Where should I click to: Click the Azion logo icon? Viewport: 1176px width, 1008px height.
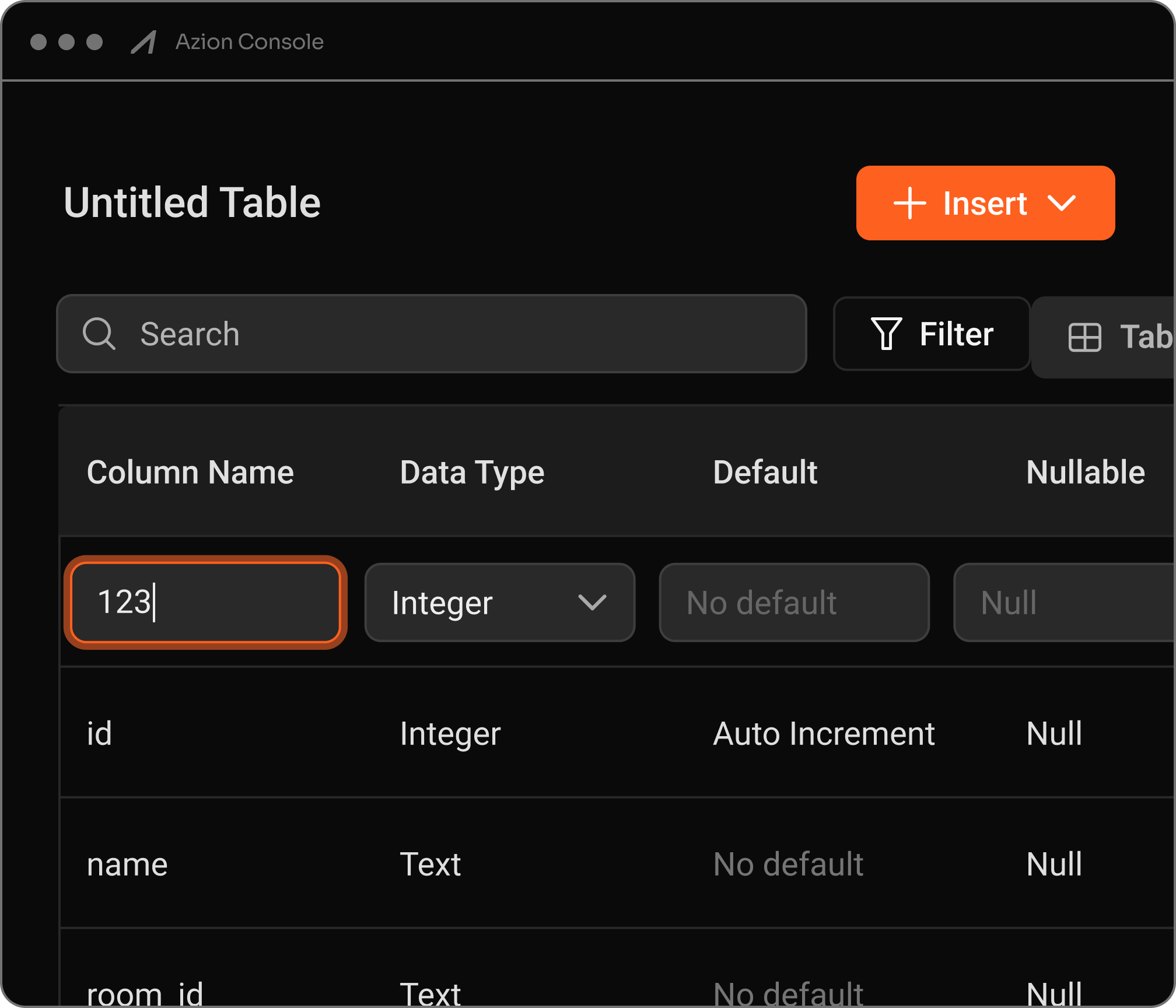[143, 42]
